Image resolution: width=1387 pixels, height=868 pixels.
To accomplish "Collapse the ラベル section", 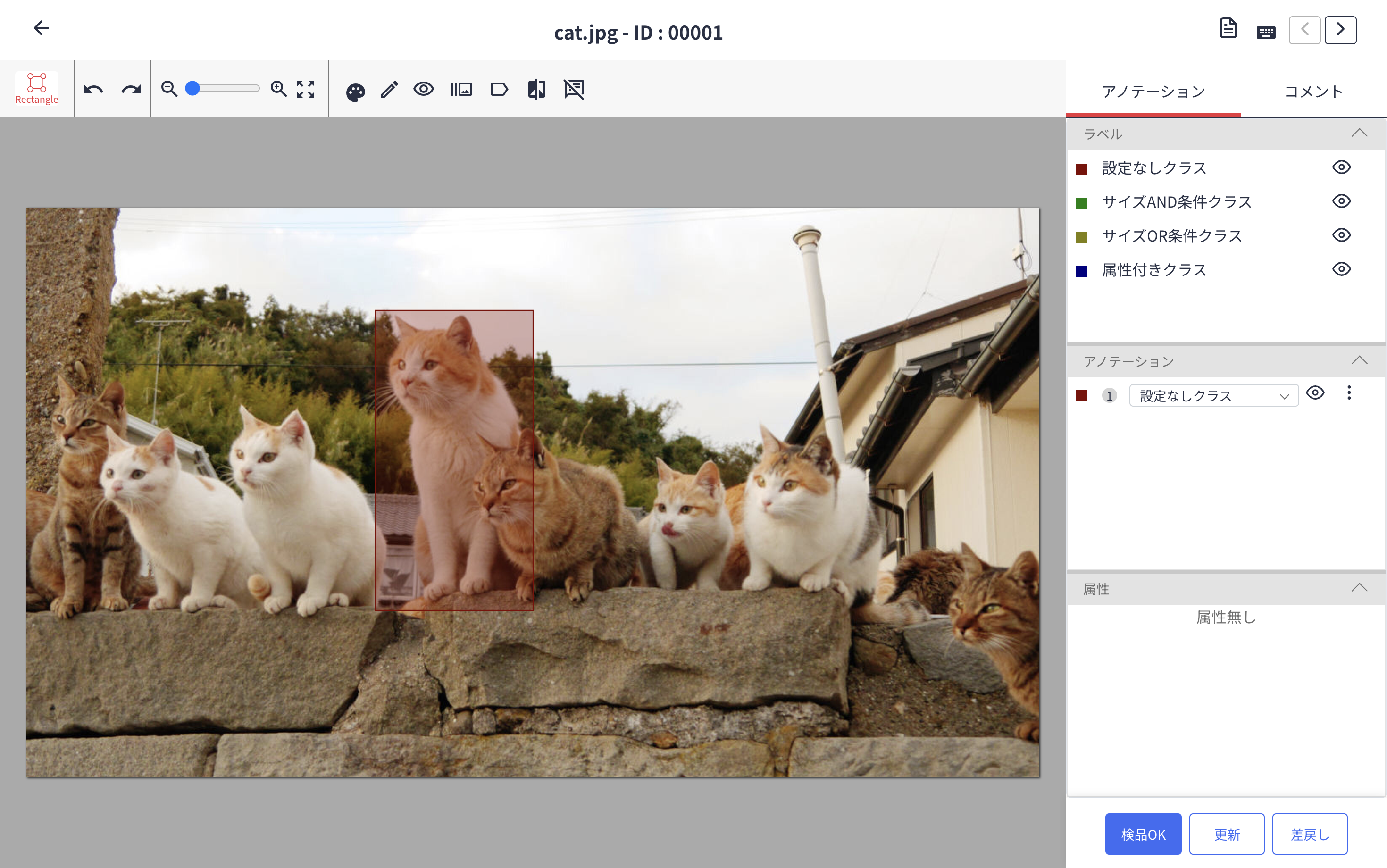I will point(1359,133).
